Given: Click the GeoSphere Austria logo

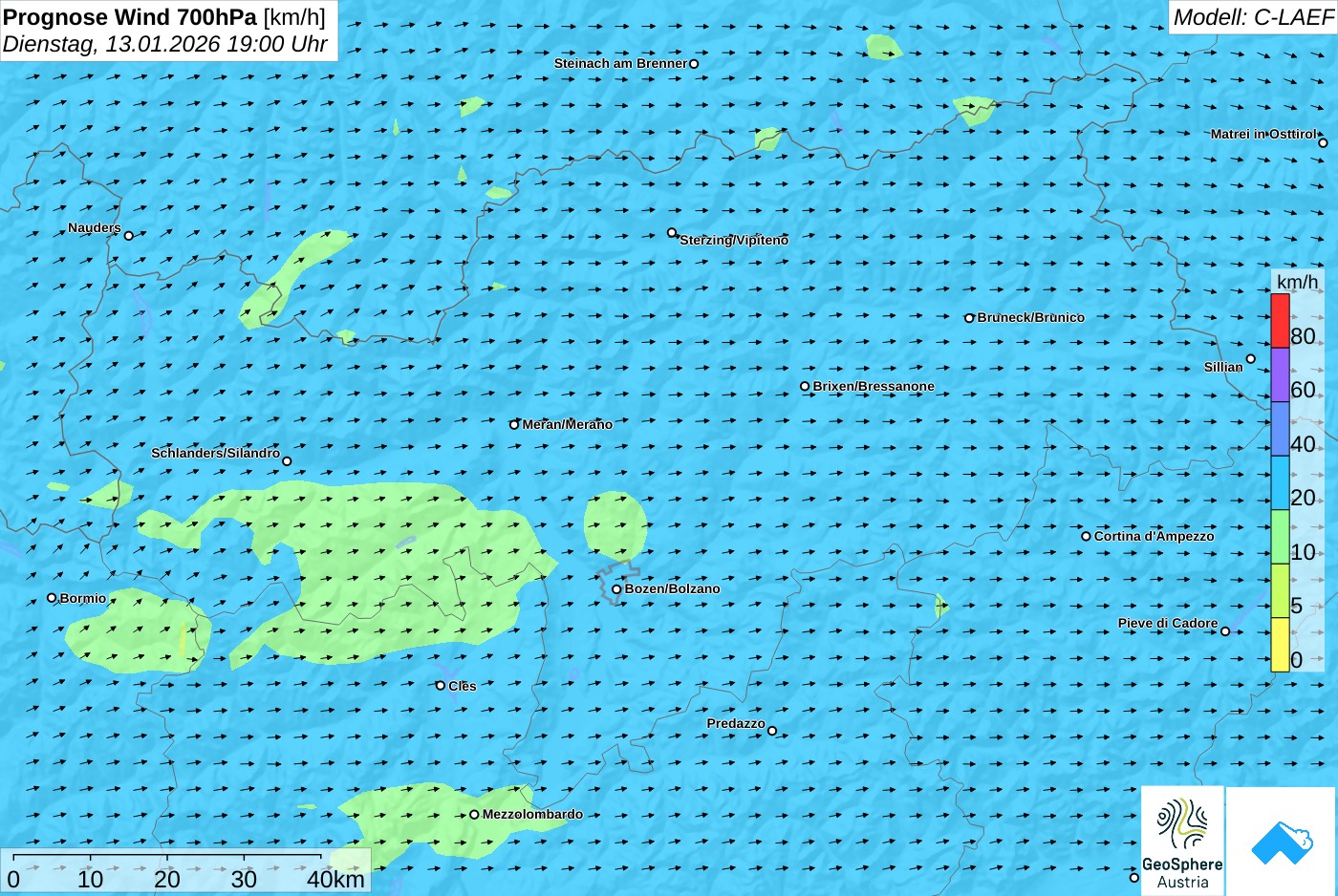Looking at the screenshot, I should coord(1182,841).
